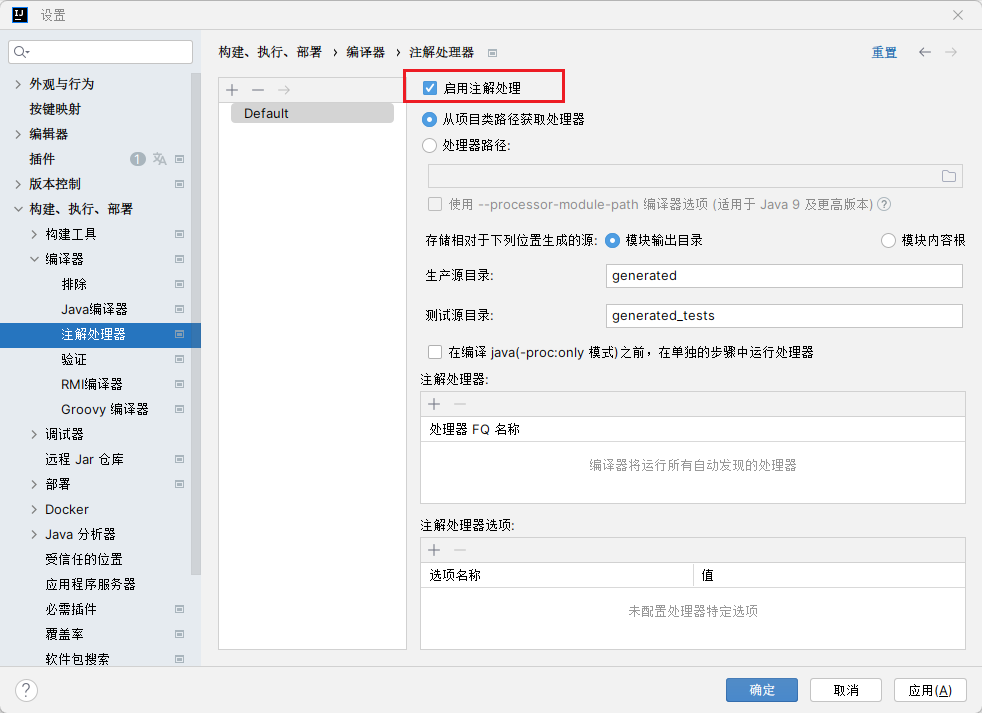Click the folder browse icon in processor path field

pos(948,177)
